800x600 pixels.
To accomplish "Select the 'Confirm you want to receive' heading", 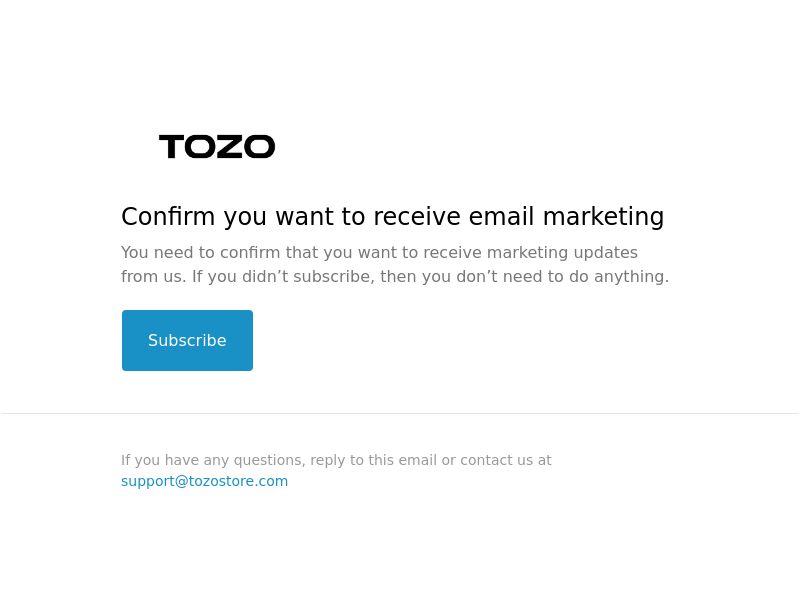I will click(393, 216).
